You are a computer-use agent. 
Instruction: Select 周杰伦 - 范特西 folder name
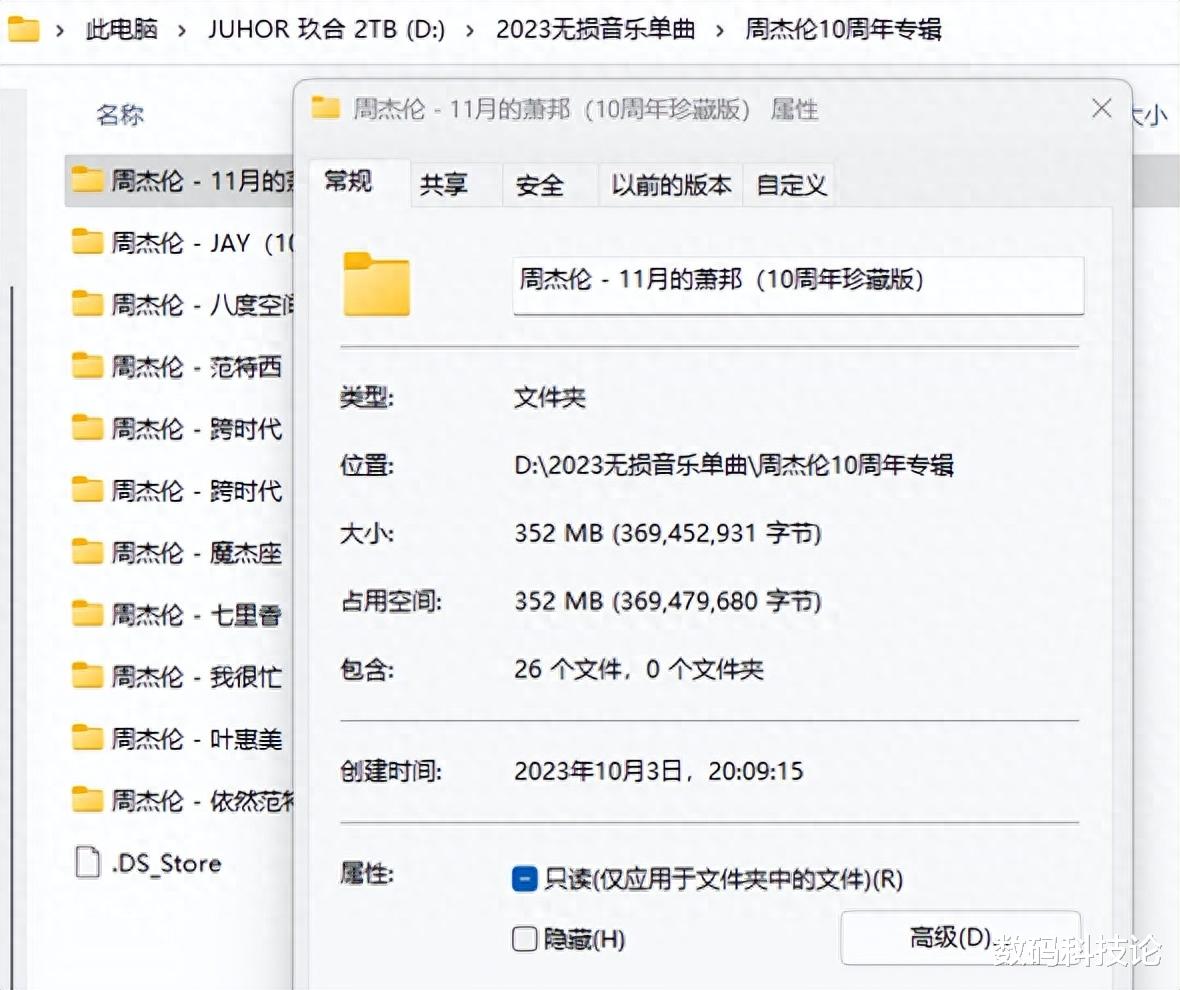[x=196, y=367]
